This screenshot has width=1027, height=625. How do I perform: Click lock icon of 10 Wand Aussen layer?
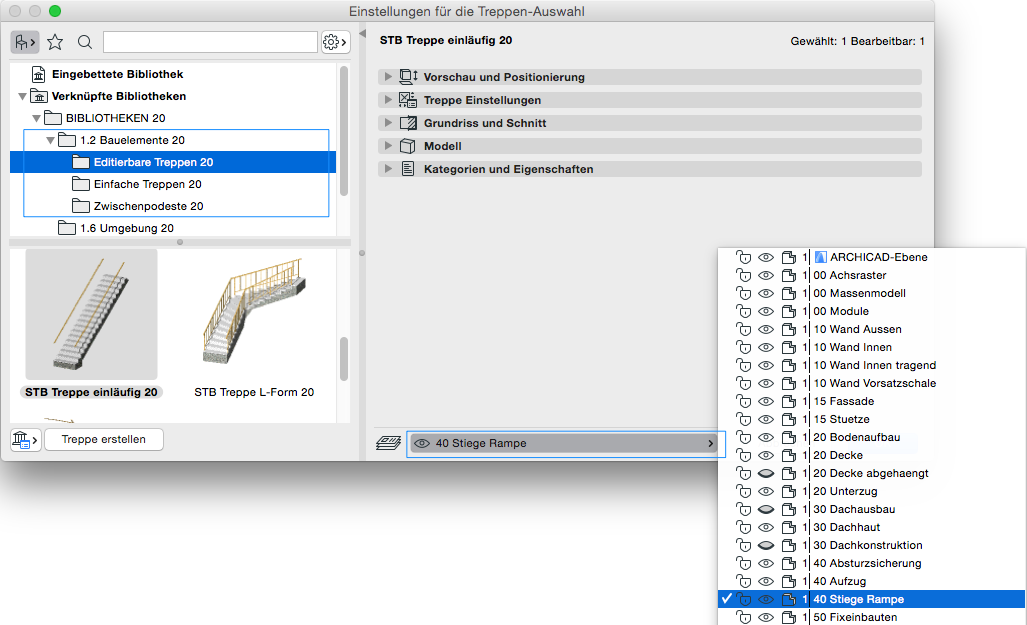pos(742,329)
